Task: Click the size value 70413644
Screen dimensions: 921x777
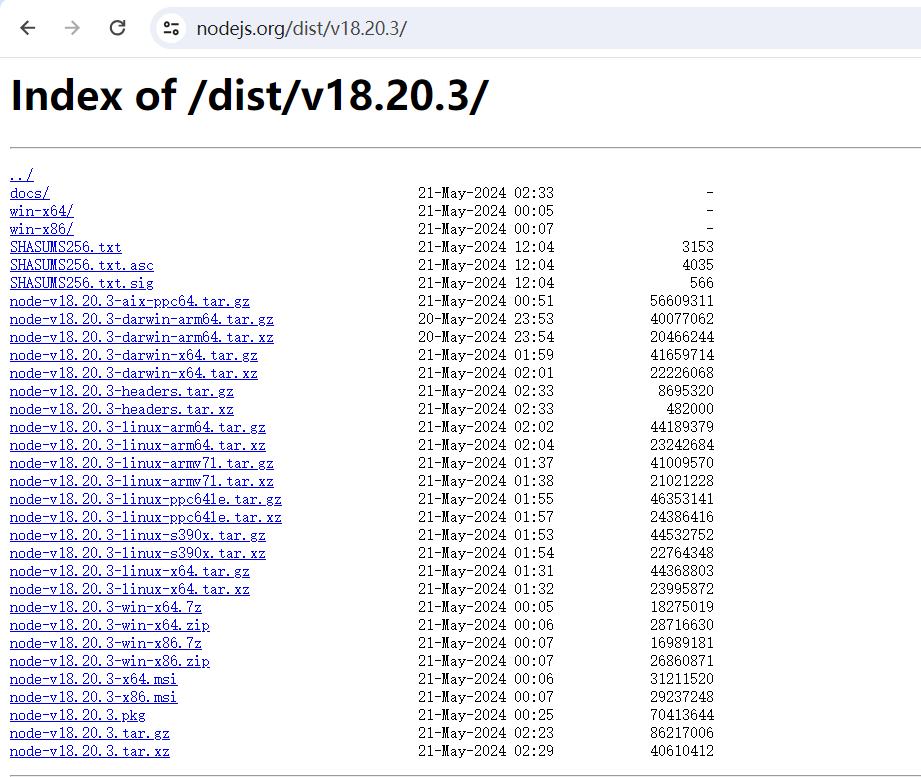Action: [682, 715]
